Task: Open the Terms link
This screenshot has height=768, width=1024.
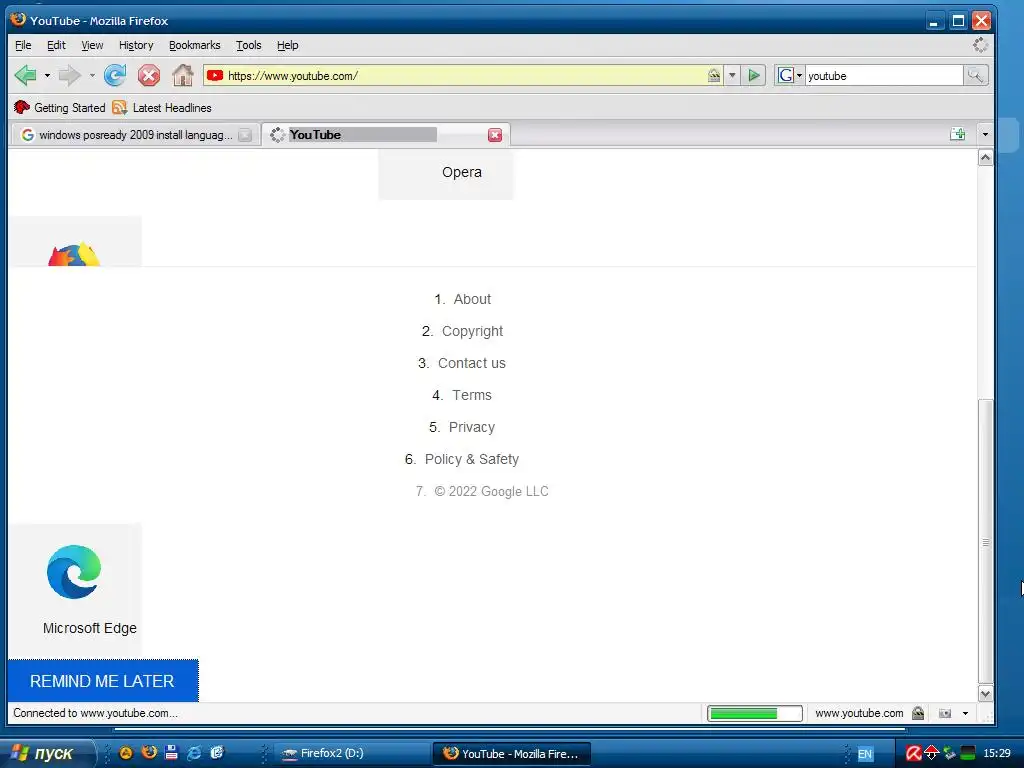Action: pyautogui.click(x=472, y=395)
